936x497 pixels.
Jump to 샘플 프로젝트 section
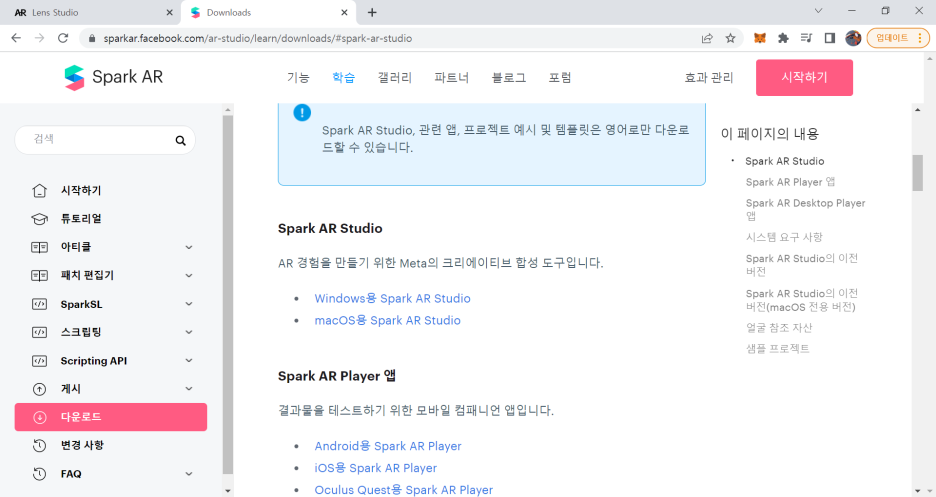[x=777, y=348]
